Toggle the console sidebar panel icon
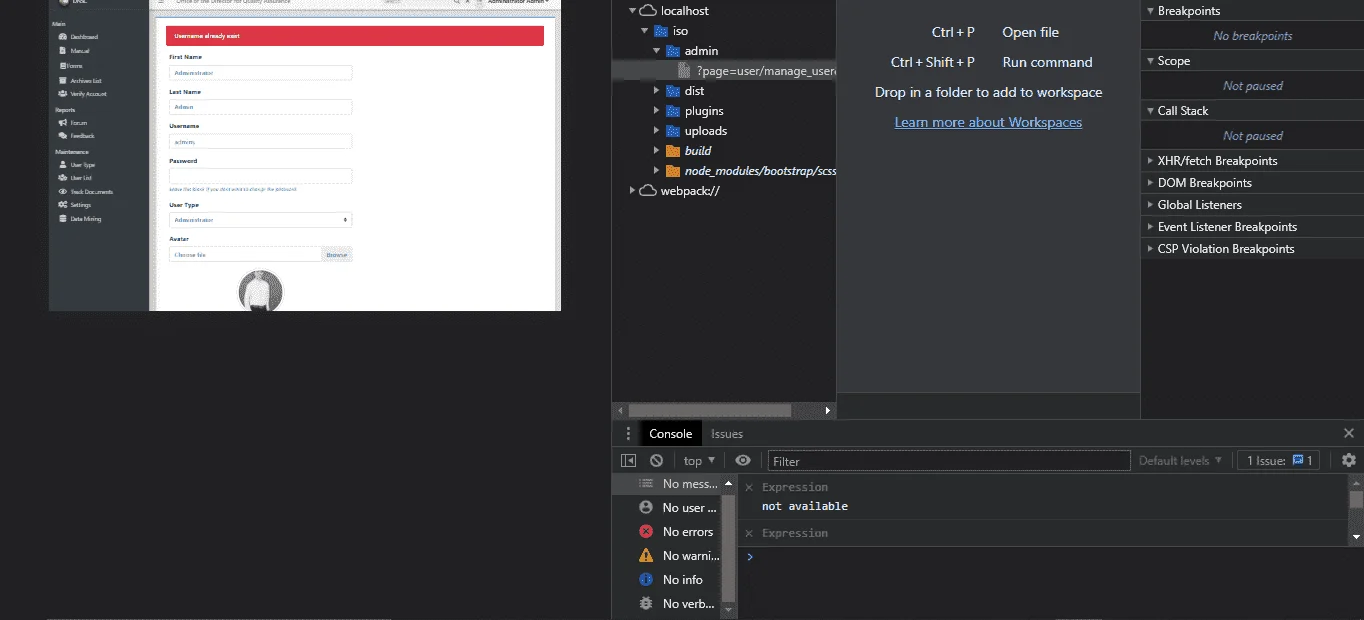The image size is (1364, 620). pyautogui.click(x=628, y=461)
